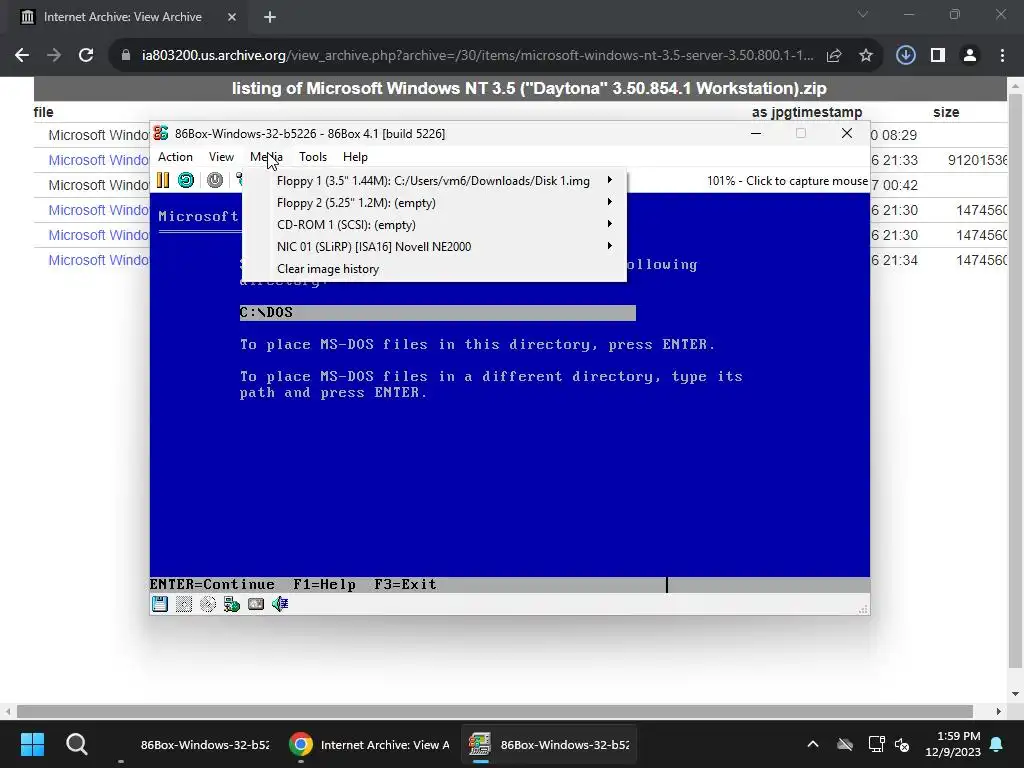
Task: Click the share page icon in address bar
Action: tap(834, 56)
